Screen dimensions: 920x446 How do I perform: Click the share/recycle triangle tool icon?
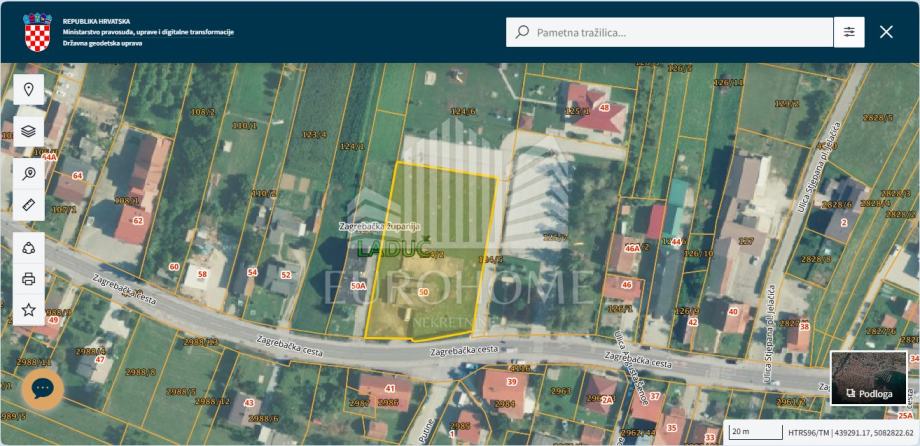click(x=28, y=247)
